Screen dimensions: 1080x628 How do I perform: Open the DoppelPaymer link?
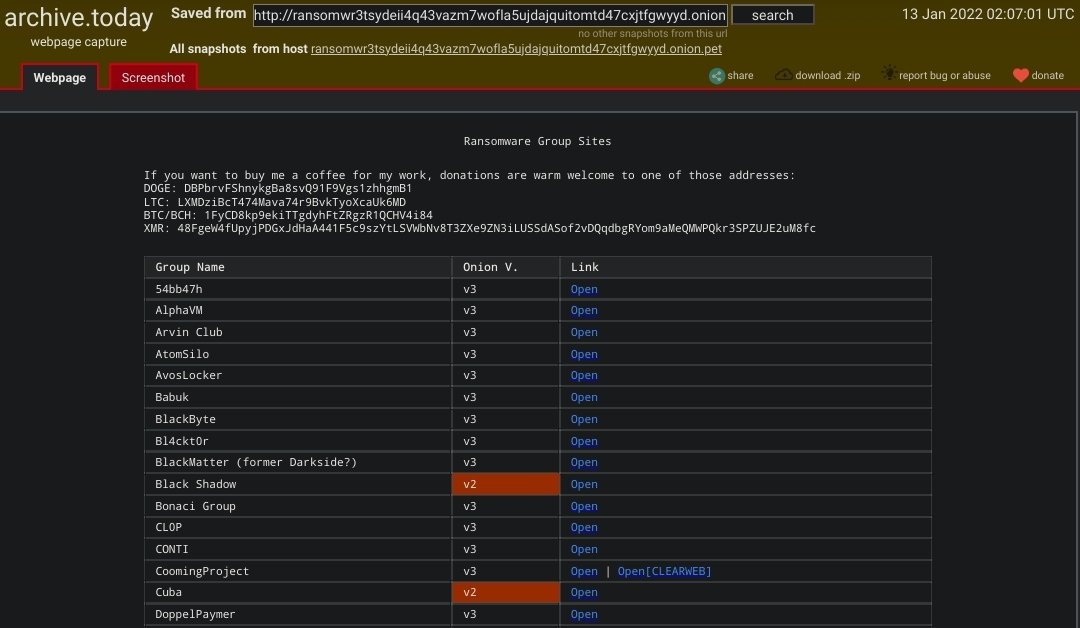click(x=583, y=615)
